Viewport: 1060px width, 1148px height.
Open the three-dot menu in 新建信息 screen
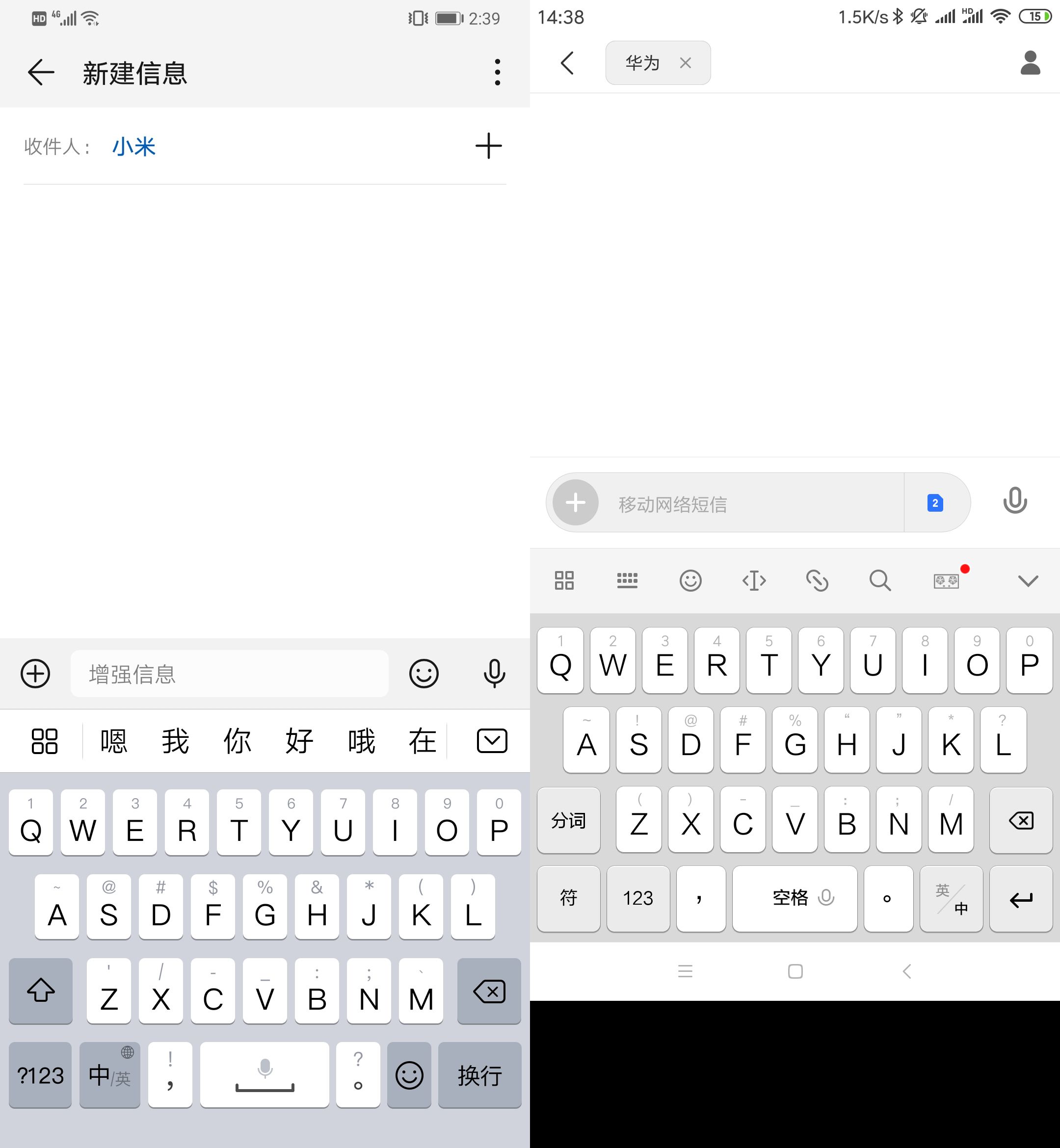(x=497, y=72)
